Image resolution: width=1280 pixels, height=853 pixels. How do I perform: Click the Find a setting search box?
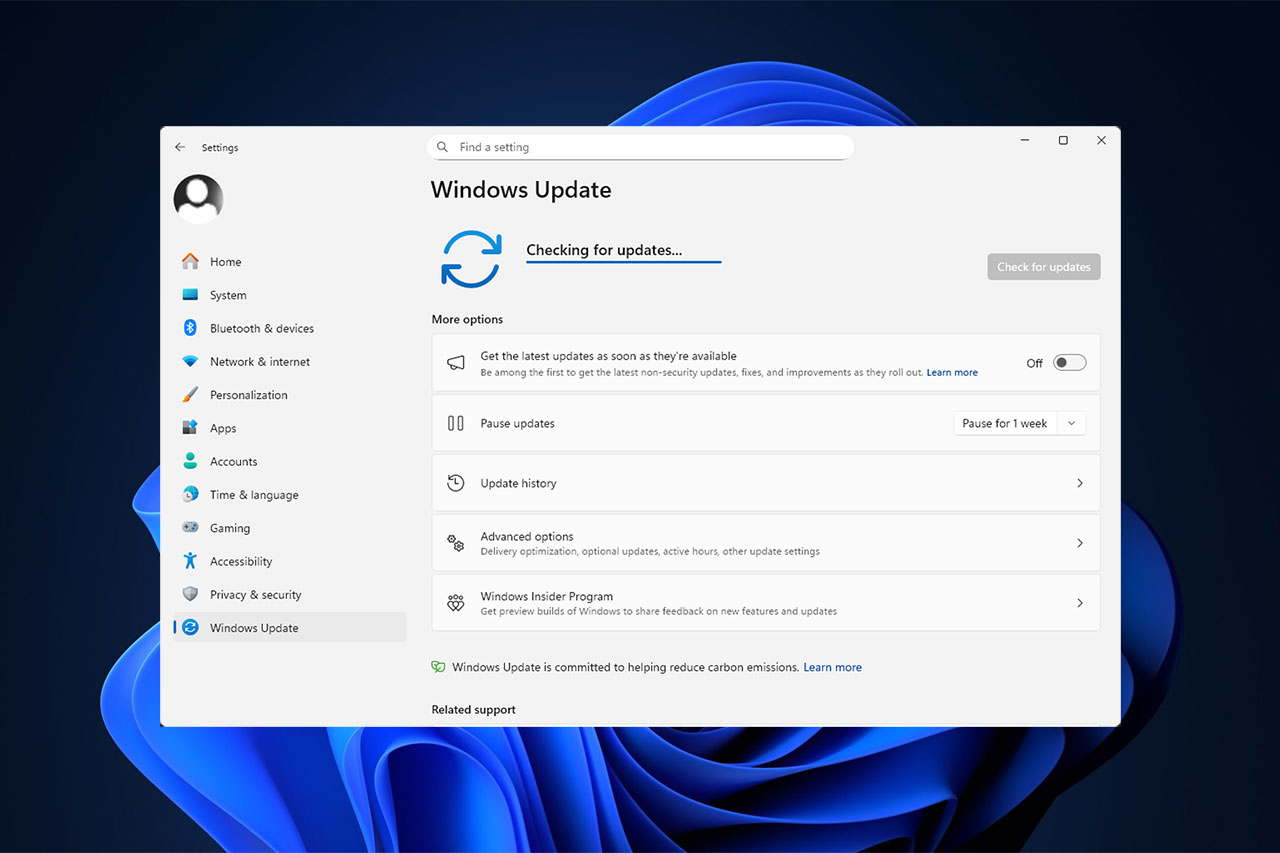(640, 147)
